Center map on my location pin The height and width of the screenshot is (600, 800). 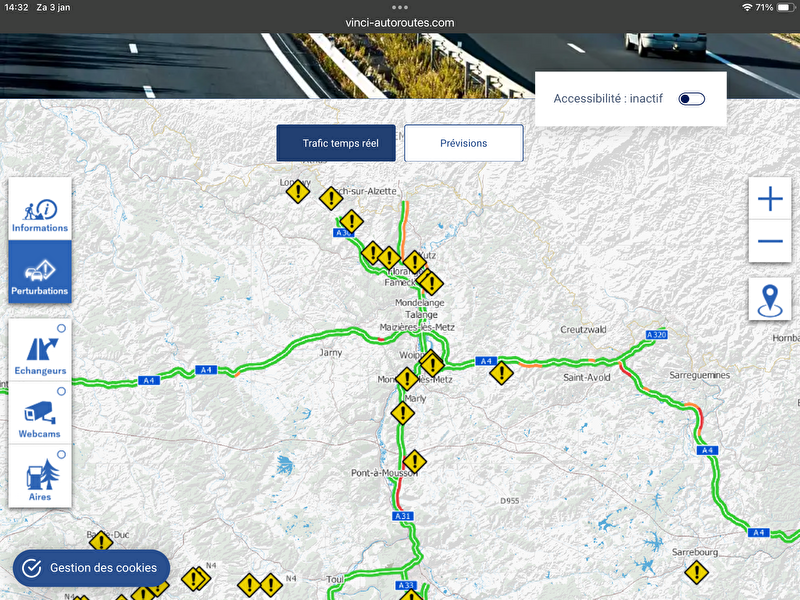click(769, 299)
